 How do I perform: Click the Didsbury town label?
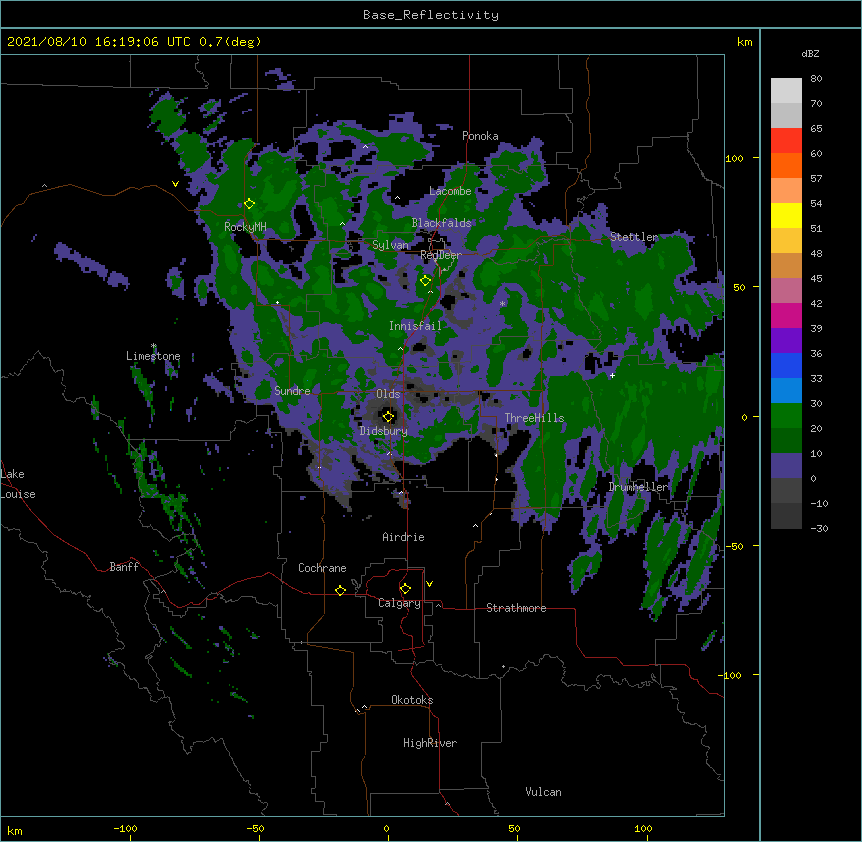pos(383,431)
